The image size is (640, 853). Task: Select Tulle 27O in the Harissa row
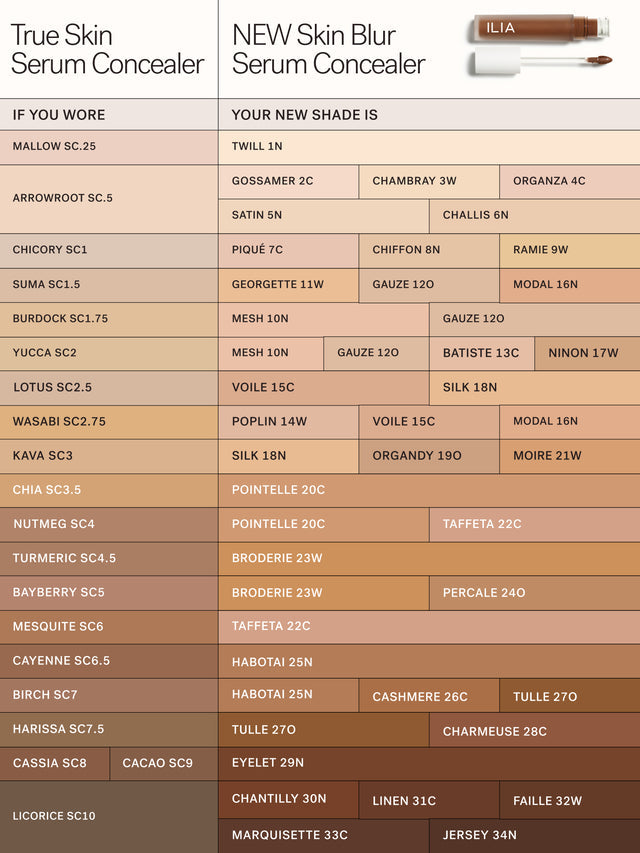[324, 730]
